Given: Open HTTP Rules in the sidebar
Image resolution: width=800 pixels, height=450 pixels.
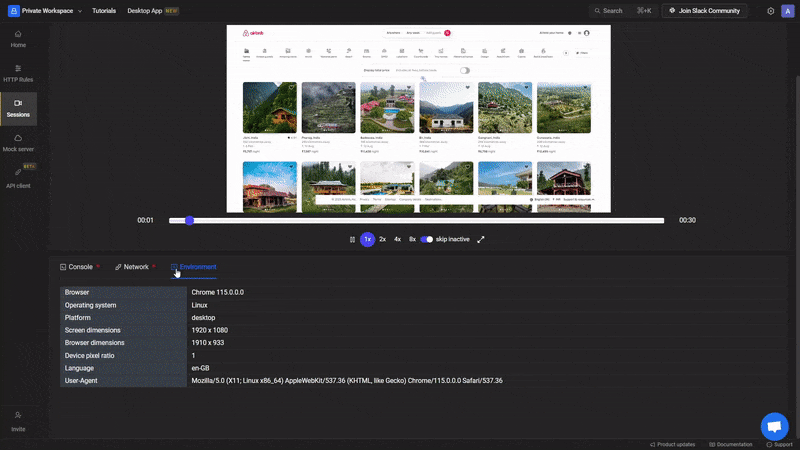Looking at the screenshot, I should coord(18,73).
